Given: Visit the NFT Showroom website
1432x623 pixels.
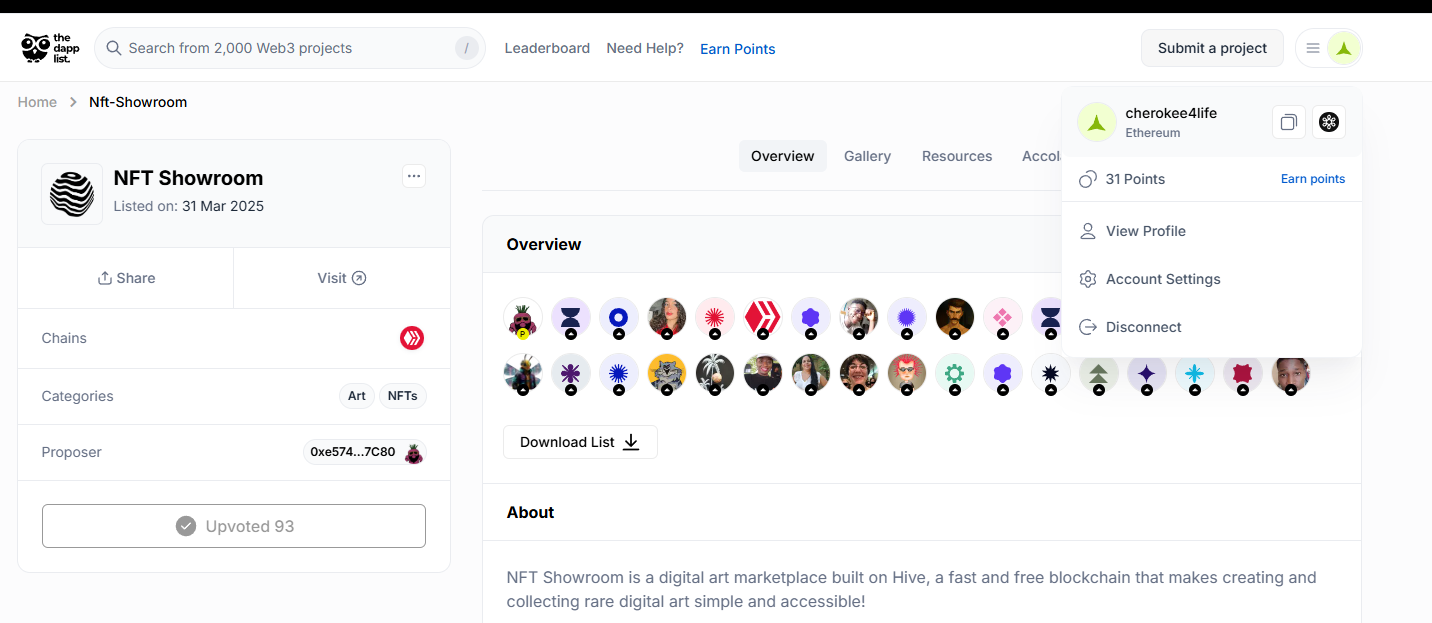Looking at the screenshot, I should tap(342, 278).
